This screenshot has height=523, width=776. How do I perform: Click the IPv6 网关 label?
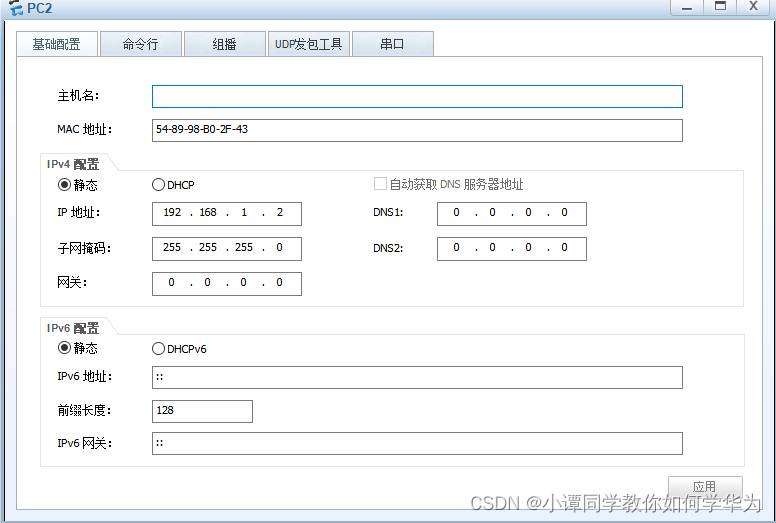[x=85, y=443]
